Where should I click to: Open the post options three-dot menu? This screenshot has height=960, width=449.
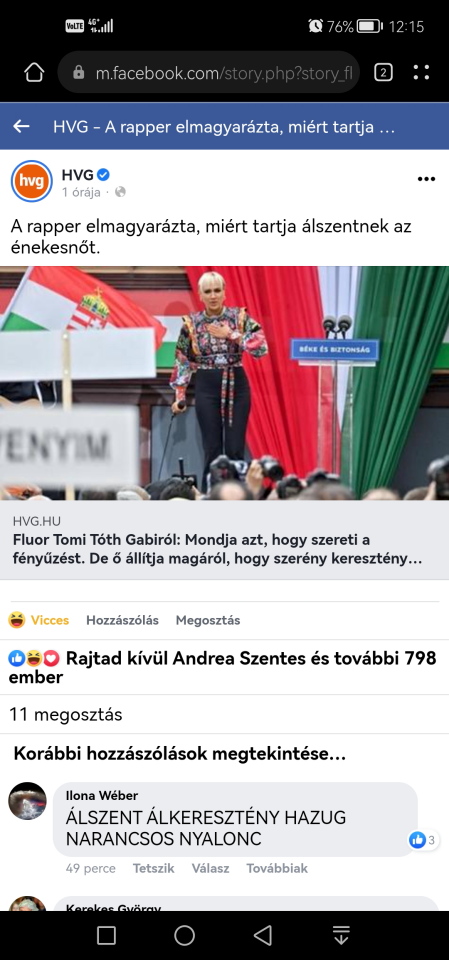tap(426, 179)
